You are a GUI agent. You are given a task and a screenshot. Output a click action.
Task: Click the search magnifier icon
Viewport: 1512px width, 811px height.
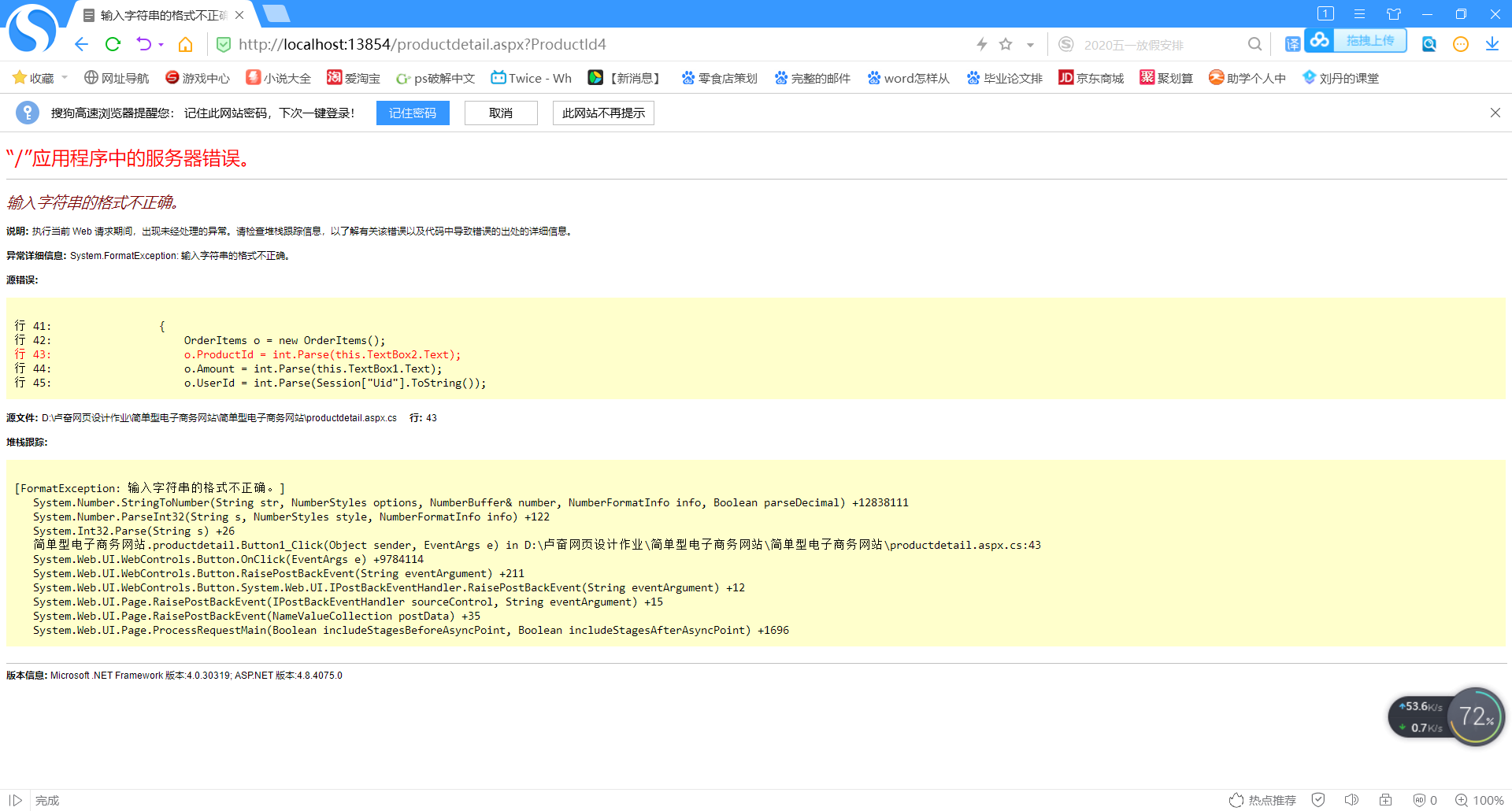1254,44
